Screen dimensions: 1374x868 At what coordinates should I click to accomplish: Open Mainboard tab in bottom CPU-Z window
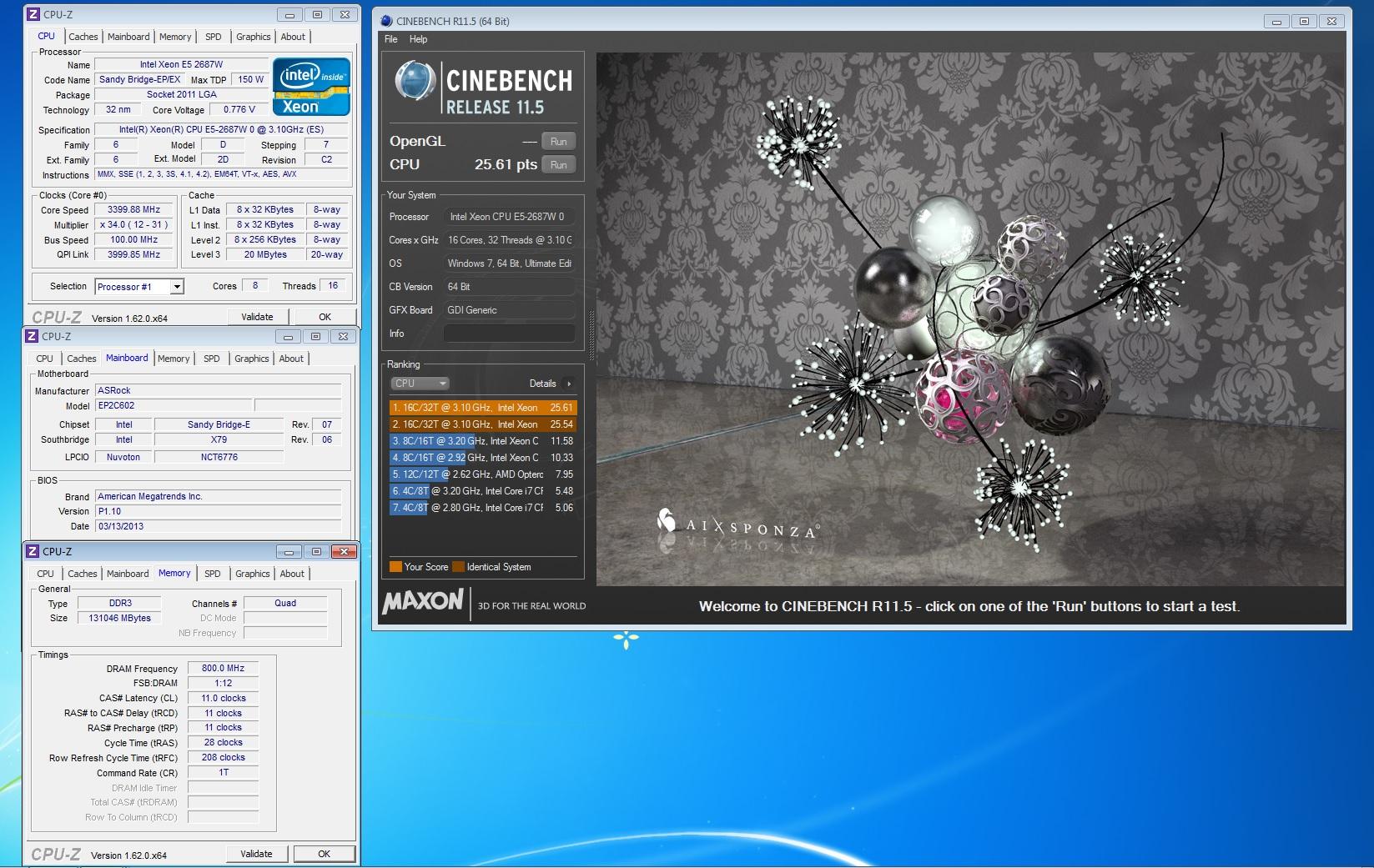click(128, 574)
